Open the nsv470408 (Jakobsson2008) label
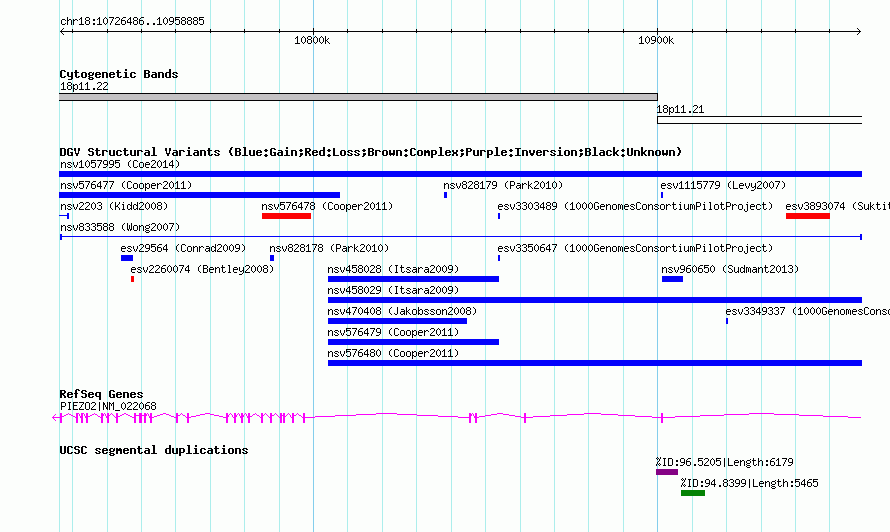This screenshot has height=532, width=890. (x=402, y=311)
